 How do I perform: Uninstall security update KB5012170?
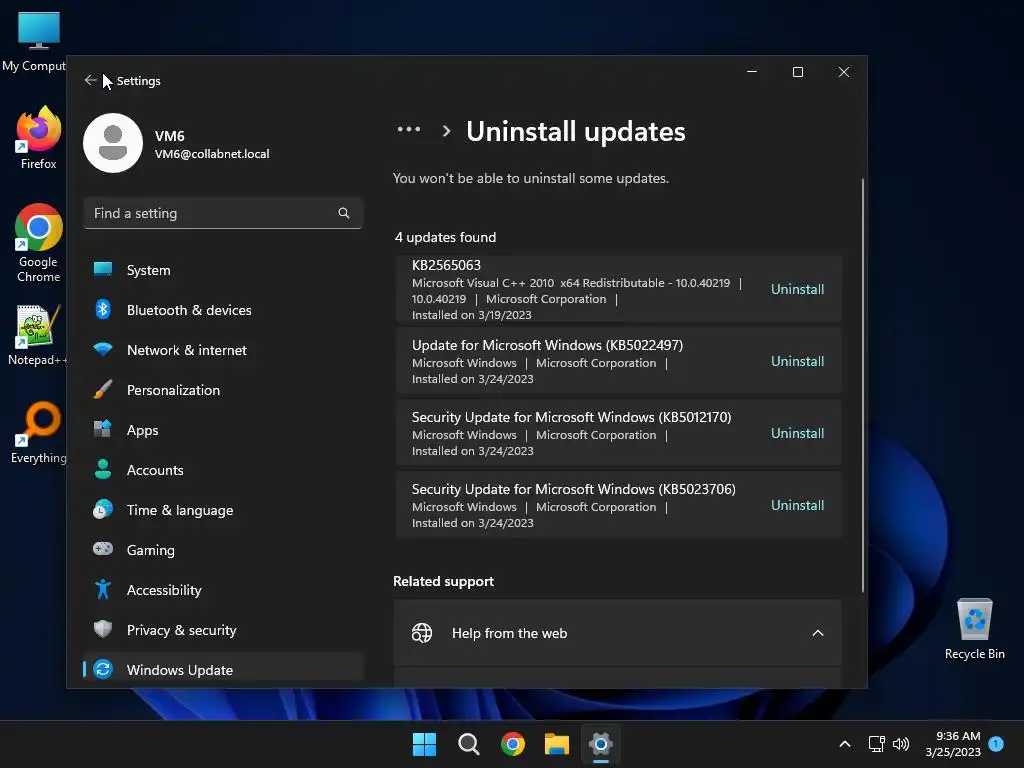click(x=797, y=433)
